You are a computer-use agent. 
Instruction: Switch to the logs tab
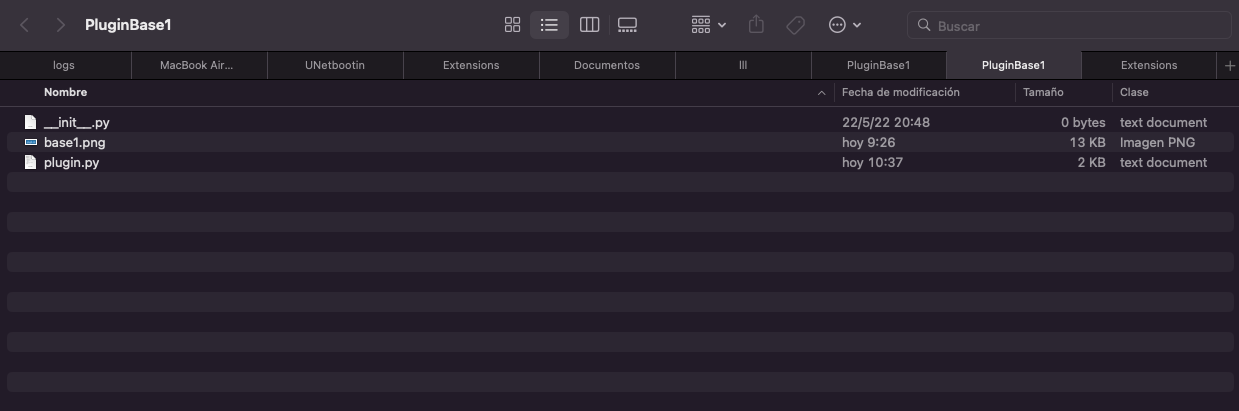[64, 66]
